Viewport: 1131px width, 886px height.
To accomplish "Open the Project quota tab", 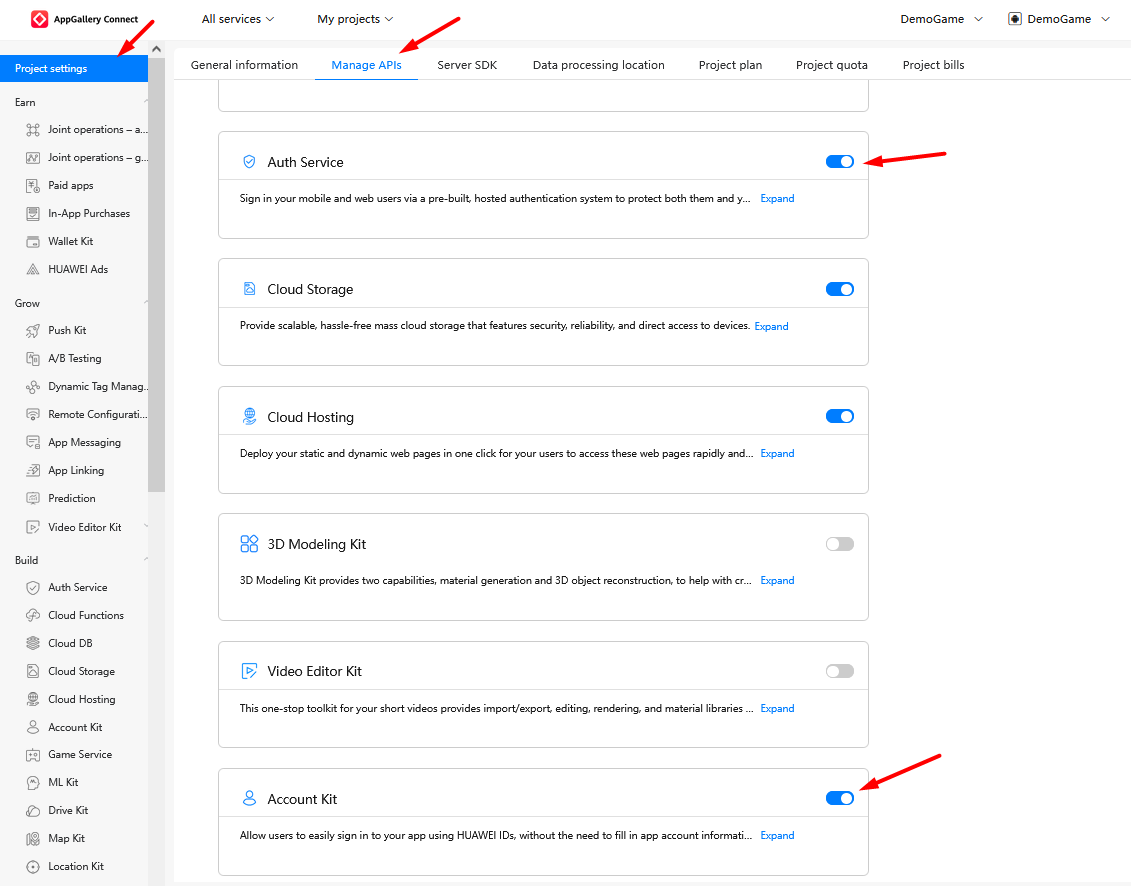I will (x=831, y=64).
